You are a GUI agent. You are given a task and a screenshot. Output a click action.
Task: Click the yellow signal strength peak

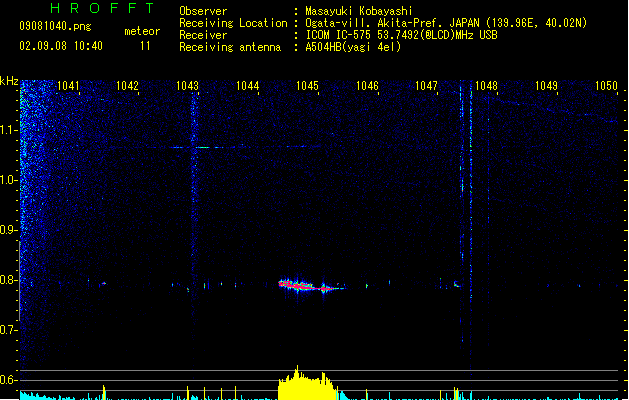tap(307, 384)
